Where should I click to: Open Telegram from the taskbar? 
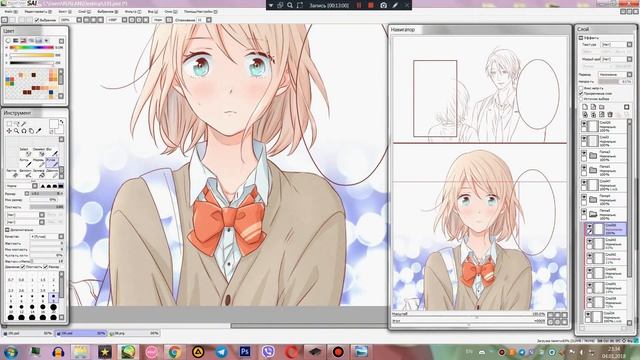(222, 351)
